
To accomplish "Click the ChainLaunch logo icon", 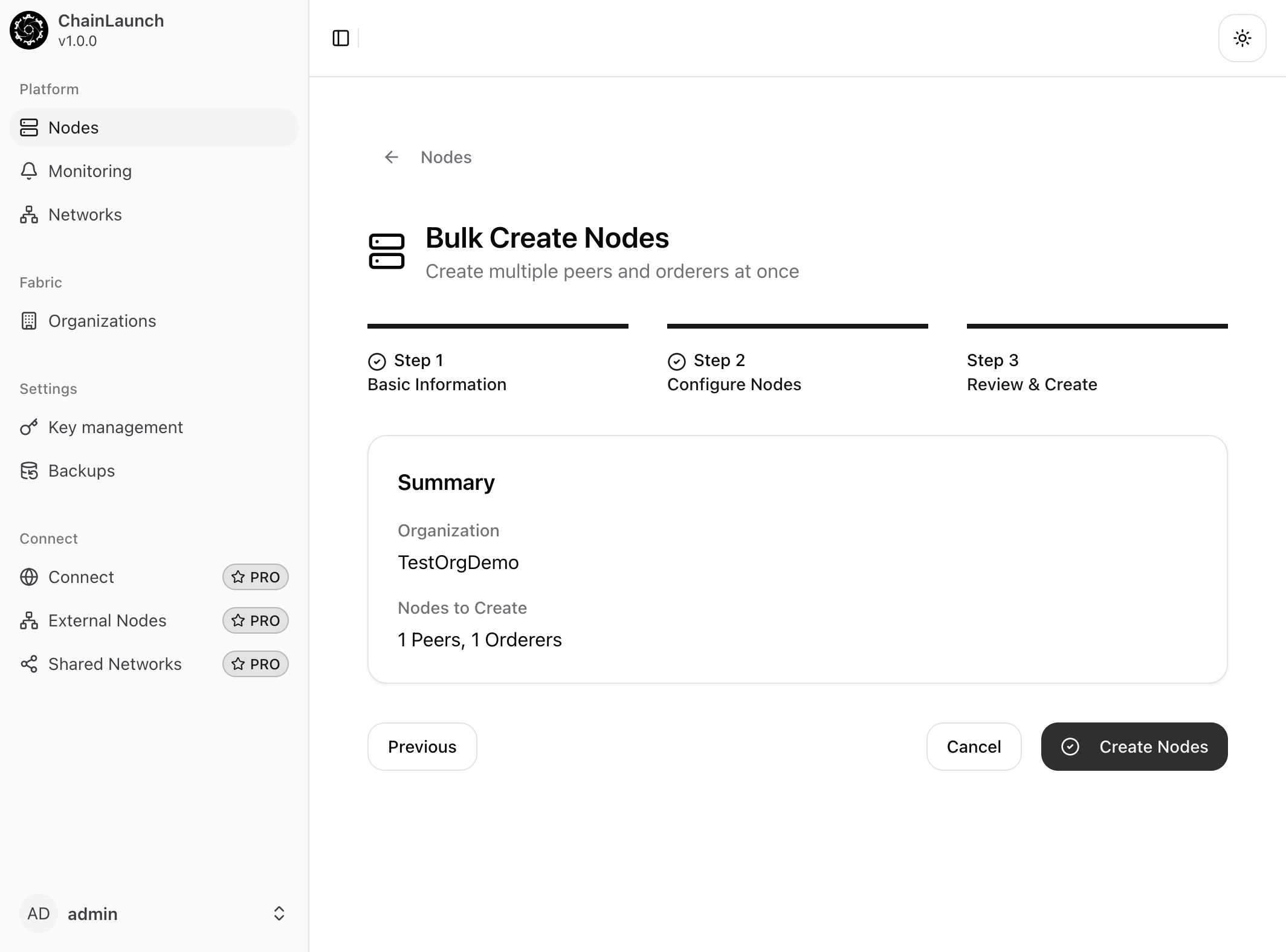I will pos(29,30).
